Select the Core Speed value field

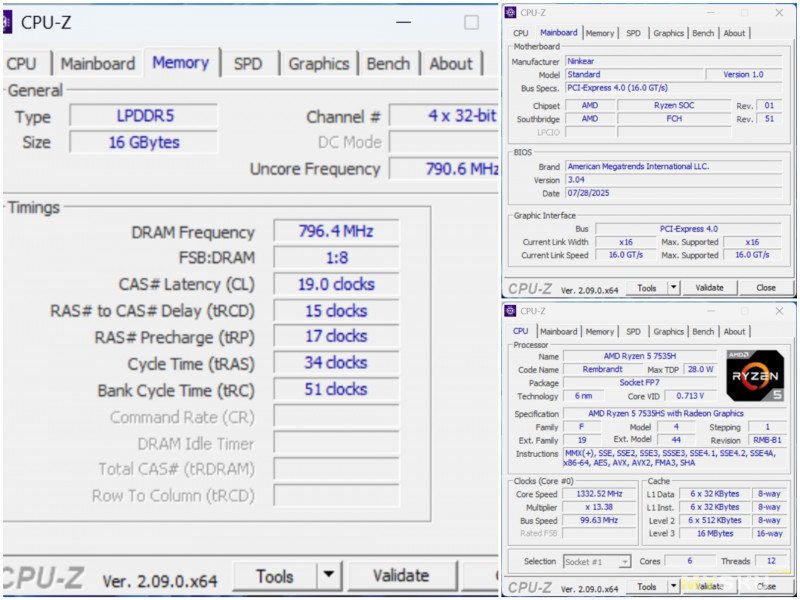click(x=599, y=494)
